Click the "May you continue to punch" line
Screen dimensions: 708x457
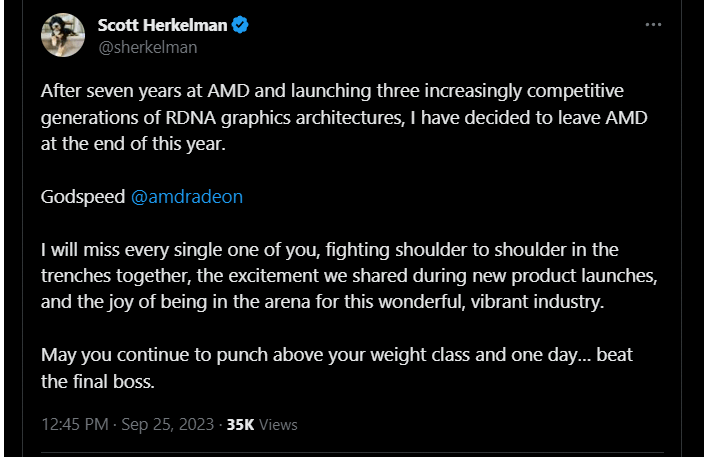click(x=337, y=355)
